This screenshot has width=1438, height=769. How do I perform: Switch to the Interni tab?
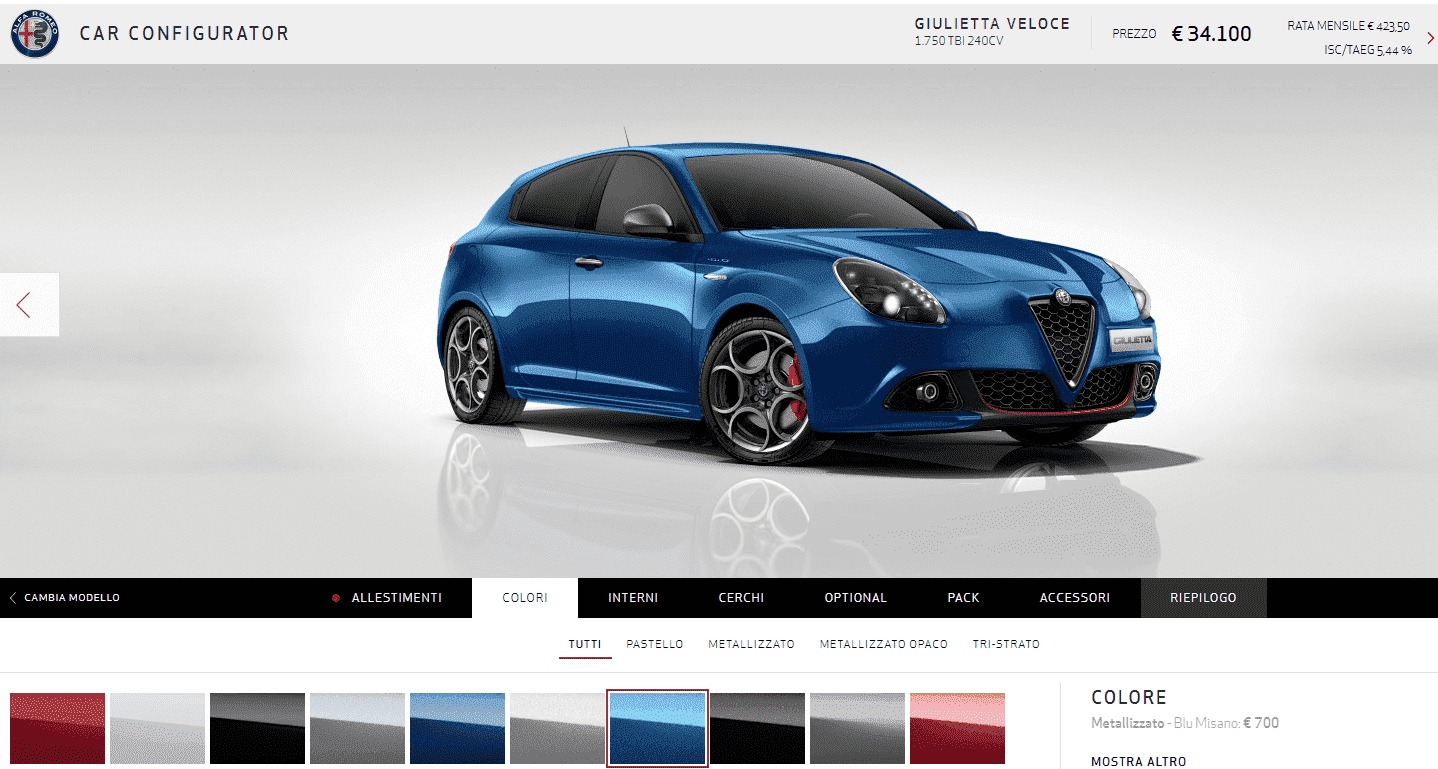click(x=633, y=598)
